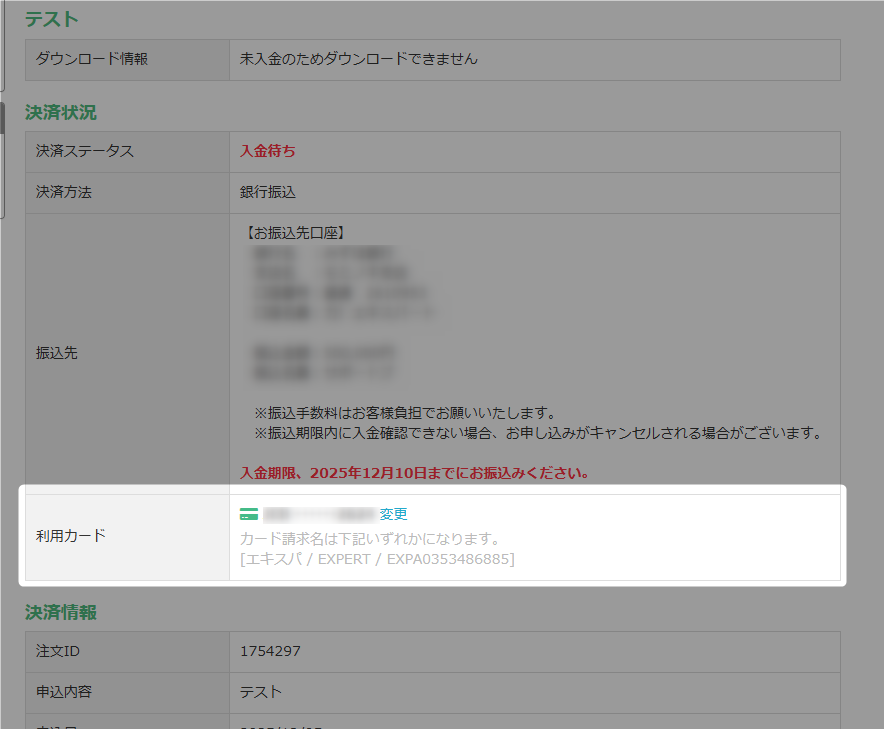Click the 決済情報 section heading
The height and width of the screenshot is (729, 884).
tap(61, 612)
